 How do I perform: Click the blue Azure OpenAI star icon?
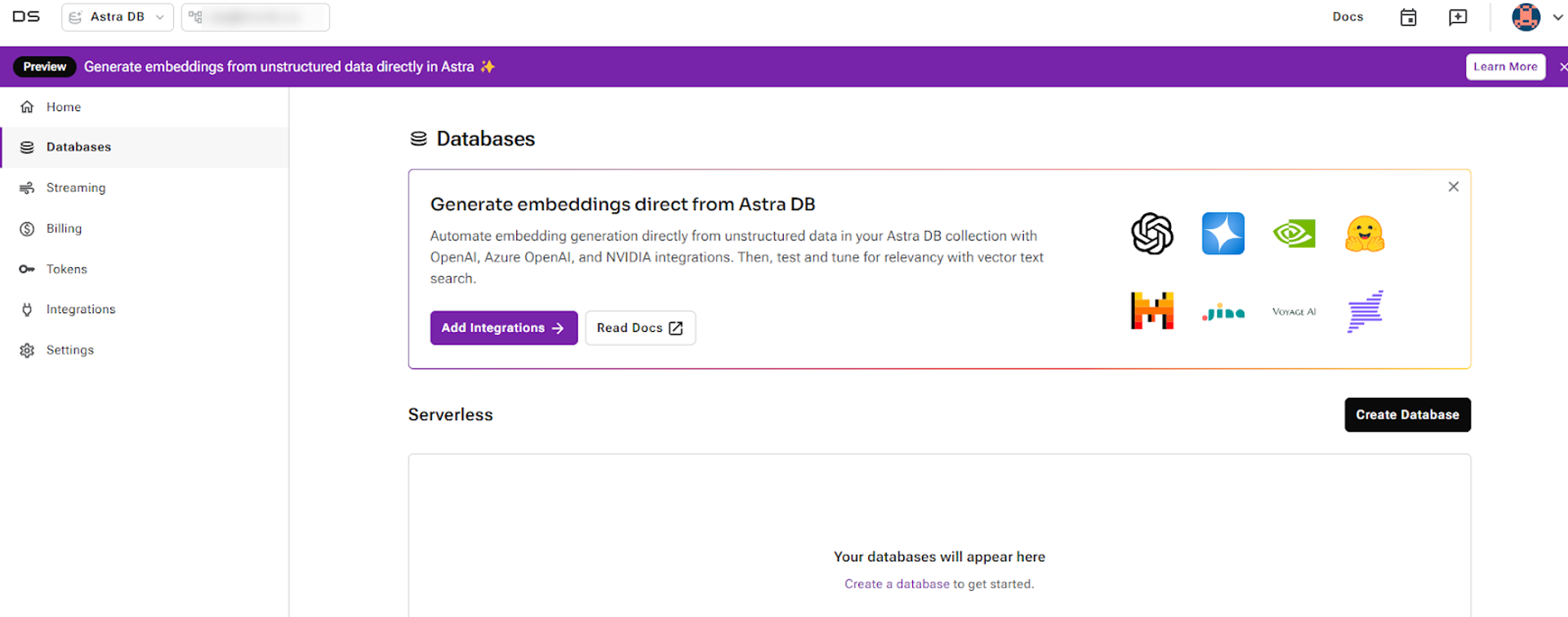pos(1223,234)
